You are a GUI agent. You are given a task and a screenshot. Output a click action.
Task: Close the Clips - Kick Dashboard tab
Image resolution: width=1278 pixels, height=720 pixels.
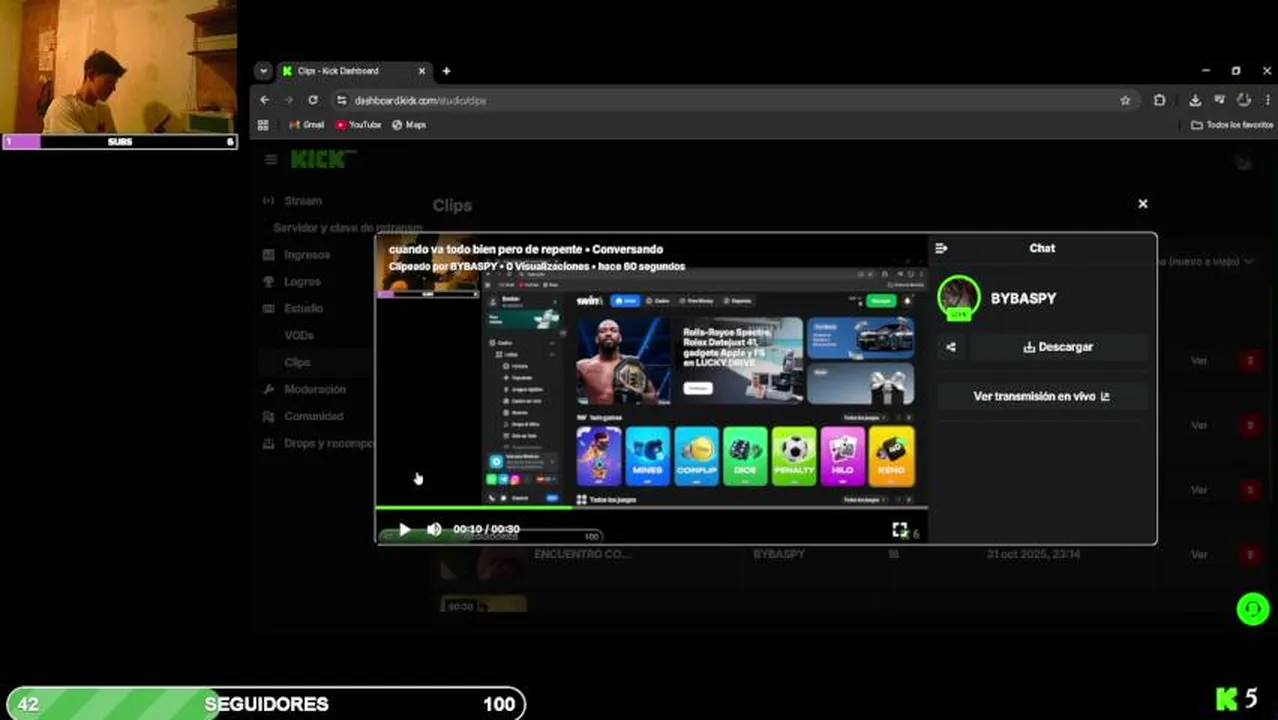coord(421,71)
